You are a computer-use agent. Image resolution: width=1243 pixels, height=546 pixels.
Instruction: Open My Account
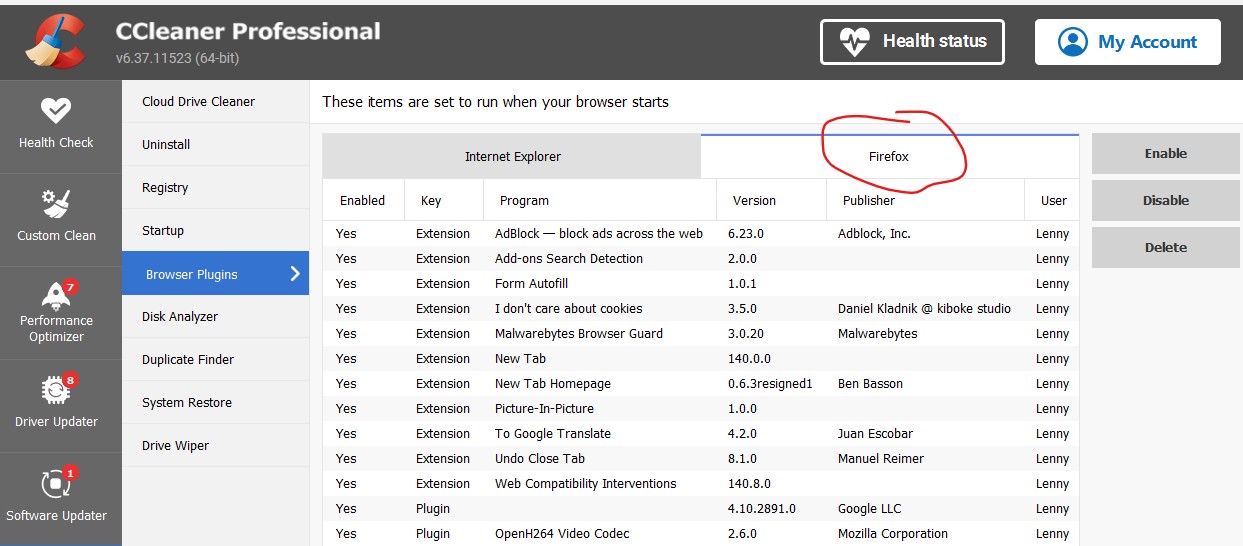[1127, 42]
